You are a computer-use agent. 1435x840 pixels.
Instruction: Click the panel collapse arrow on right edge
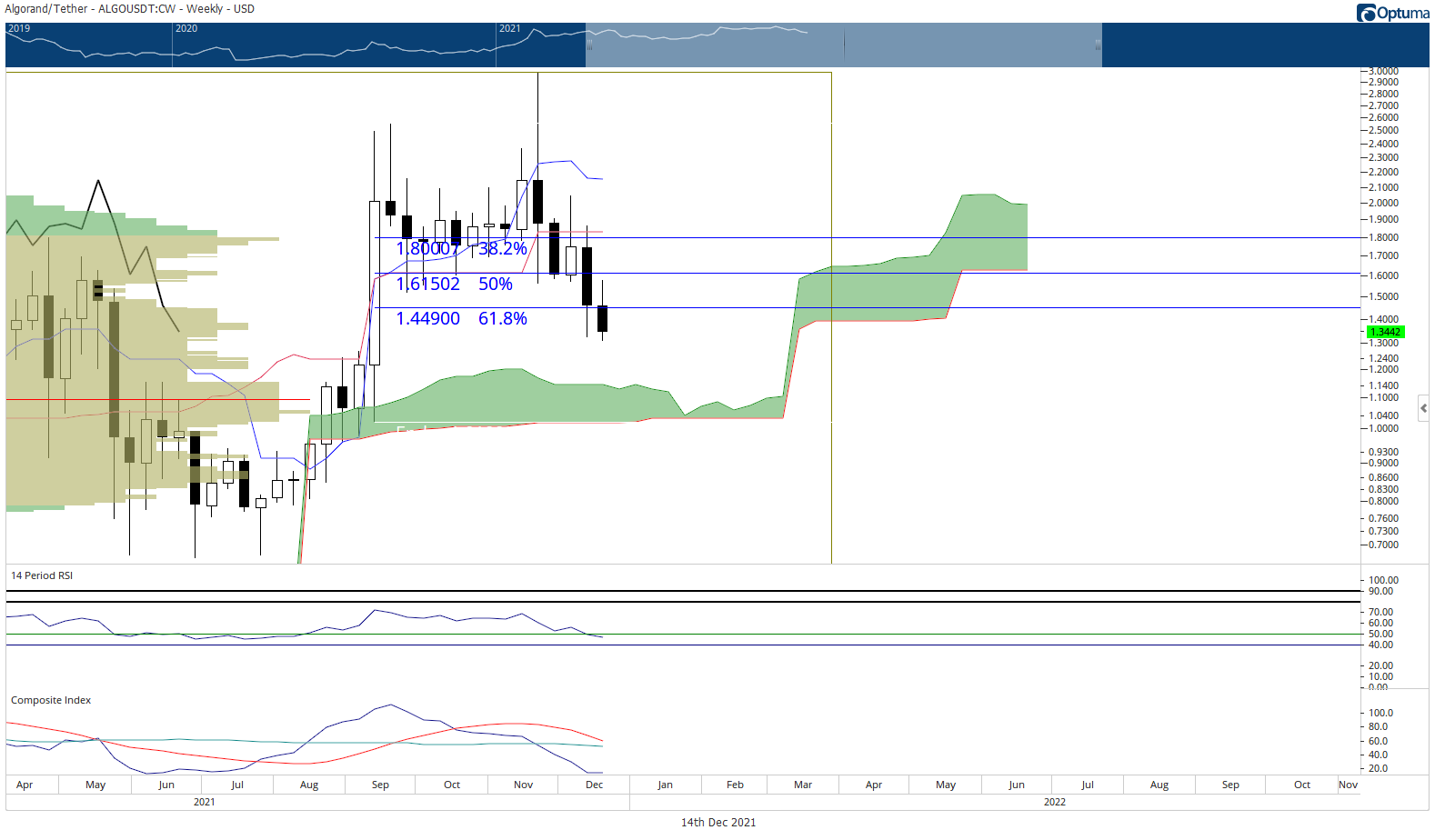click(x=1424, y=408)
